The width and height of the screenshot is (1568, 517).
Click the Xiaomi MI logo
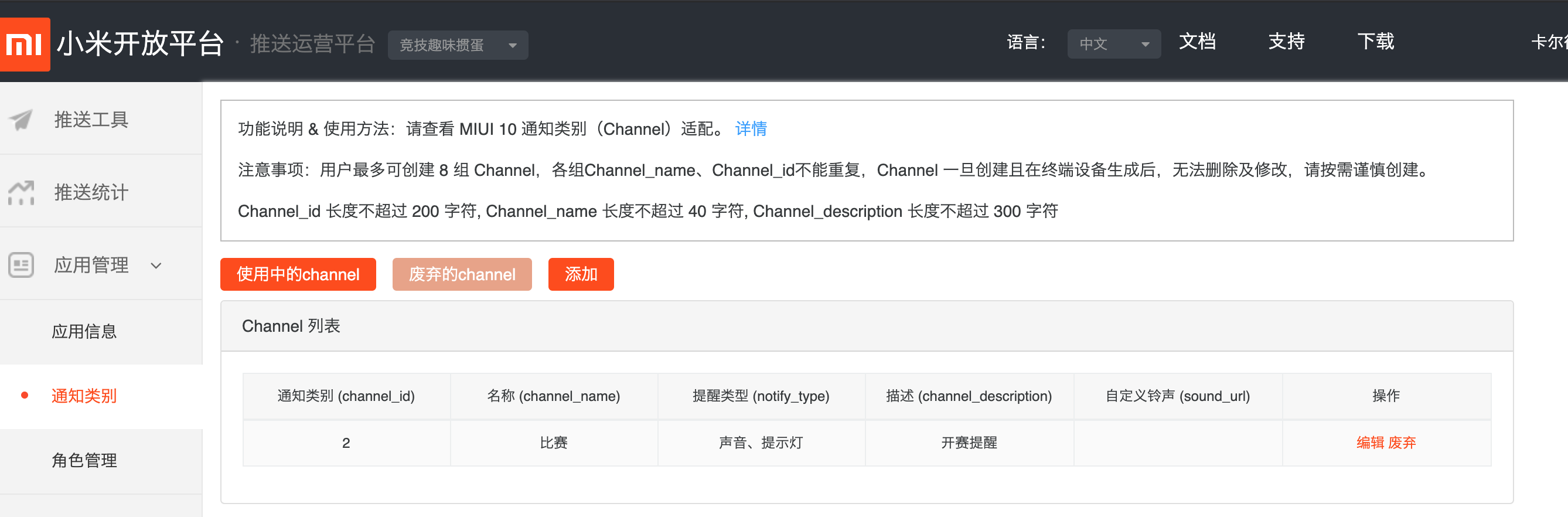(25, 45)
